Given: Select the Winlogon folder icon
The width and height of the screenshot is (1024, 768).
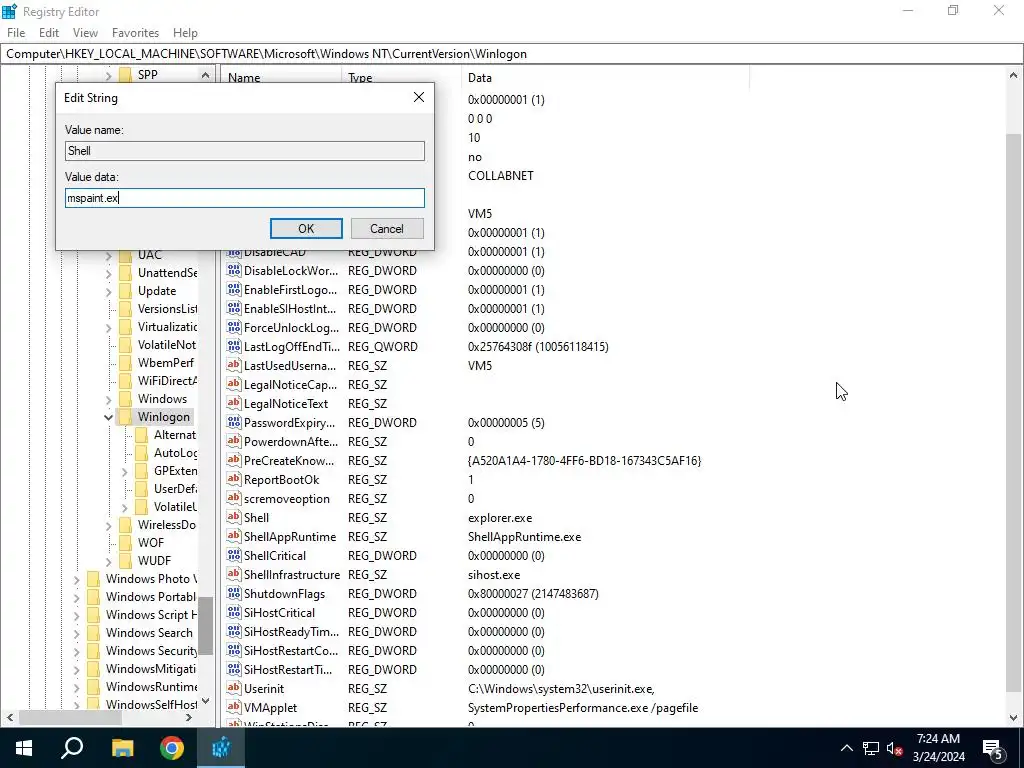Looking at the screenshot, I should pos(125,417).
